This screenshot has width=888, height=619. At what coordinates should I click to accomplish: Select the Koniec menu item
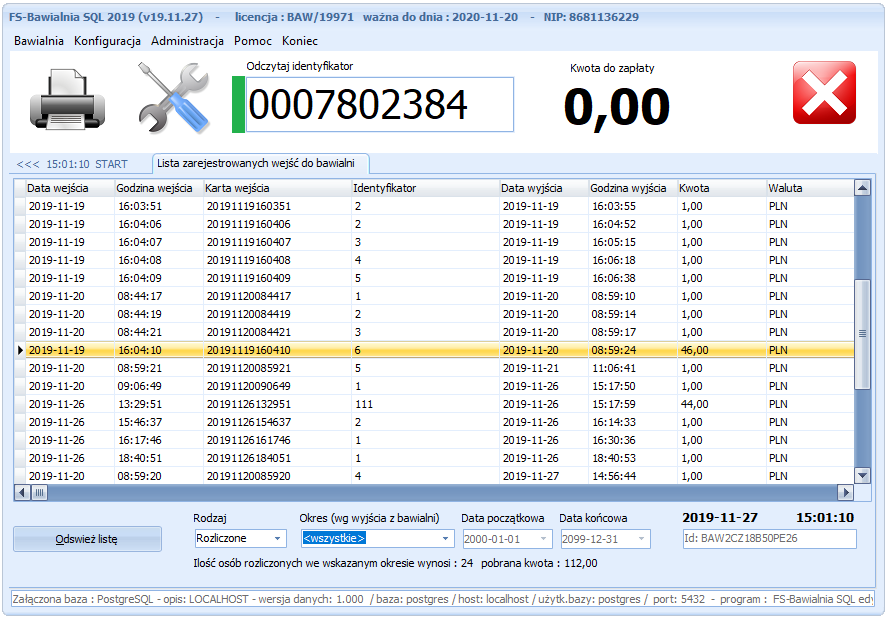(300, 41)
